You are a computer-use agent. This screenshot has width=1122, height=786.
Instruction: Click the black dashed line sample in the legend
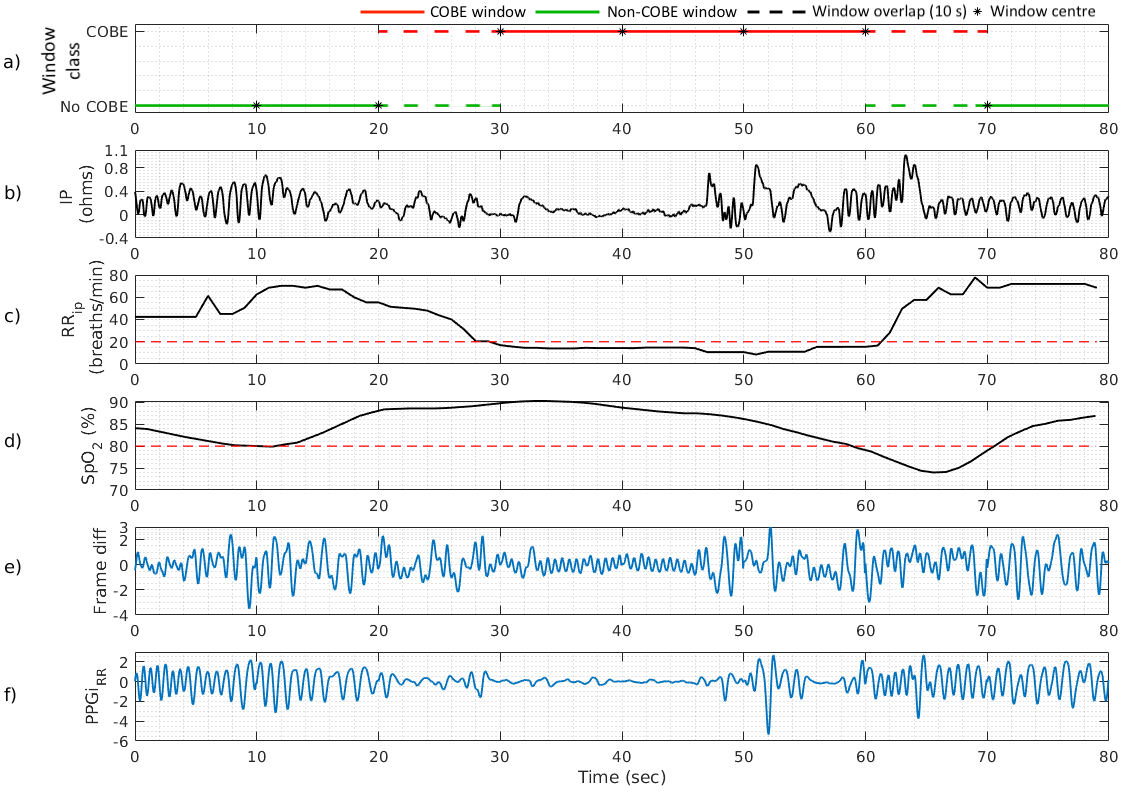775,12
